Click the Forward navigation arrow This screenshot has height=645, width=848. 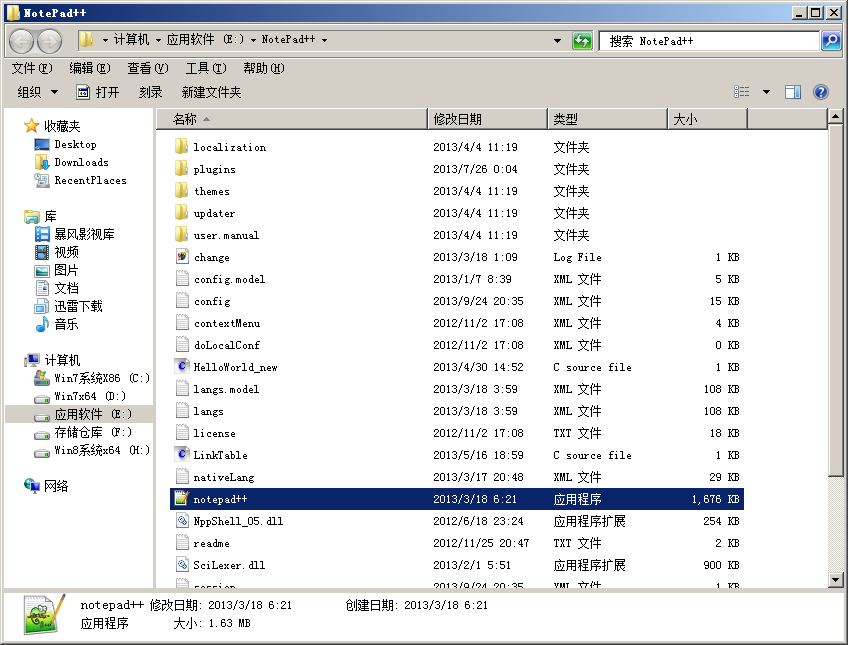[49, 41]
